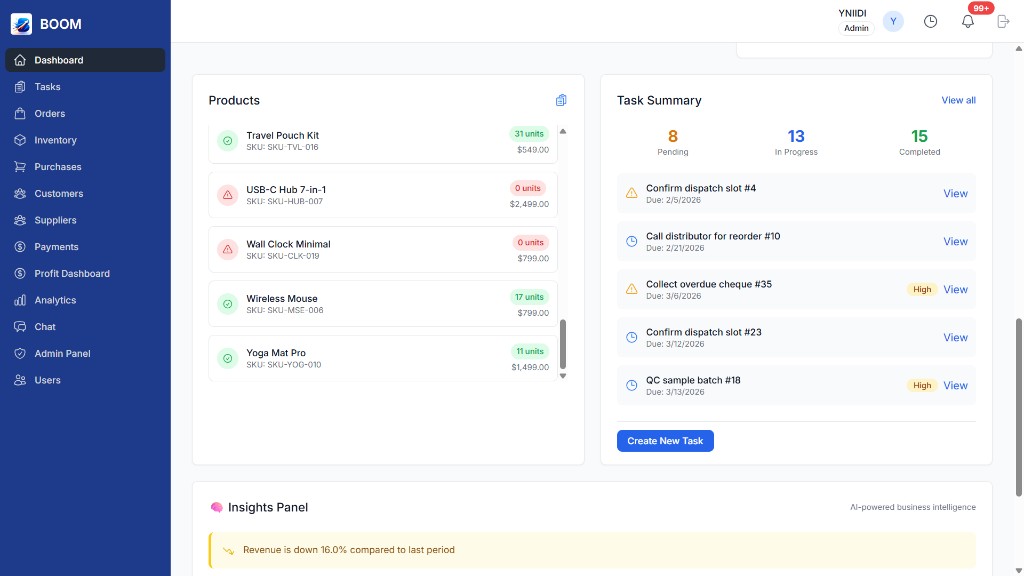The image size is (1024, 576).
Task: Click the products list scroll up arrow
Action: tap(563, 131)
